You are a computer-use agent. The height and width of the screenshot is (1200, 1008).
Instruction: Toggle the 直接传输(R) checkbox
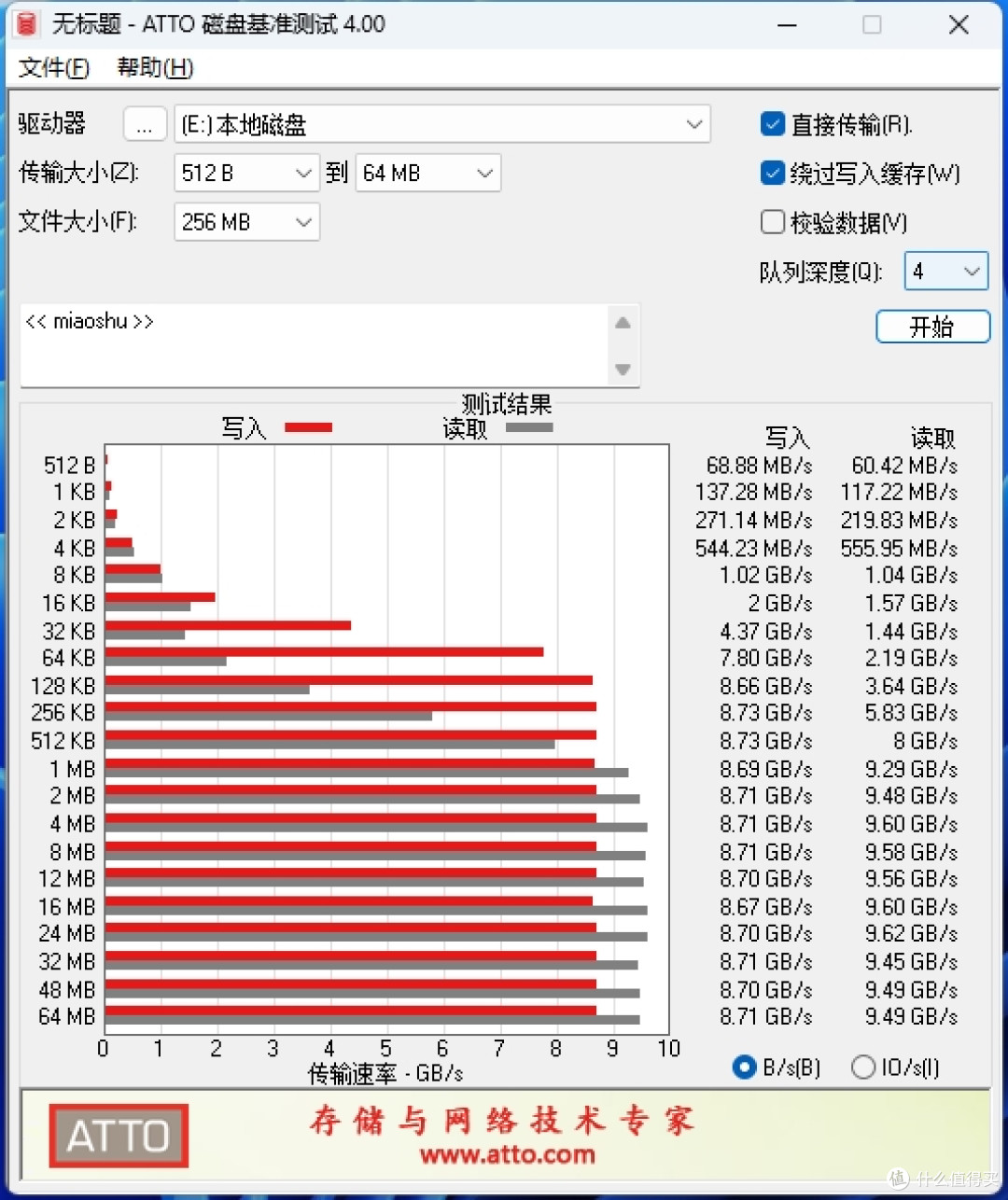(773, 124)
